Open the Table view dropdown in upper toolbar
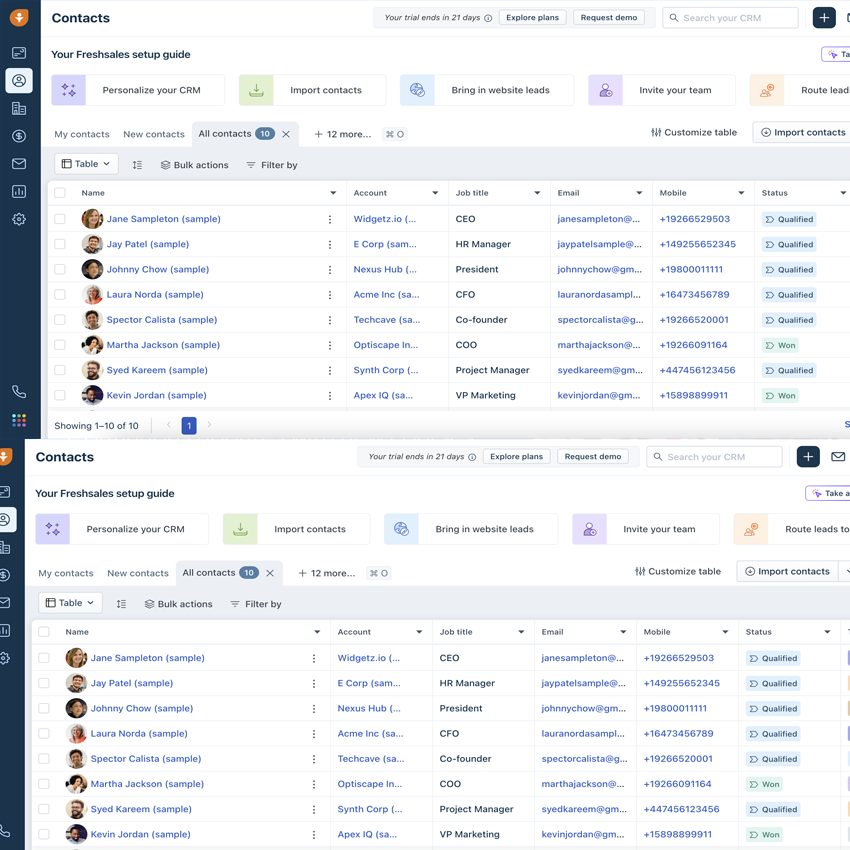The image size is (850, 850). [x=86, y=164]
